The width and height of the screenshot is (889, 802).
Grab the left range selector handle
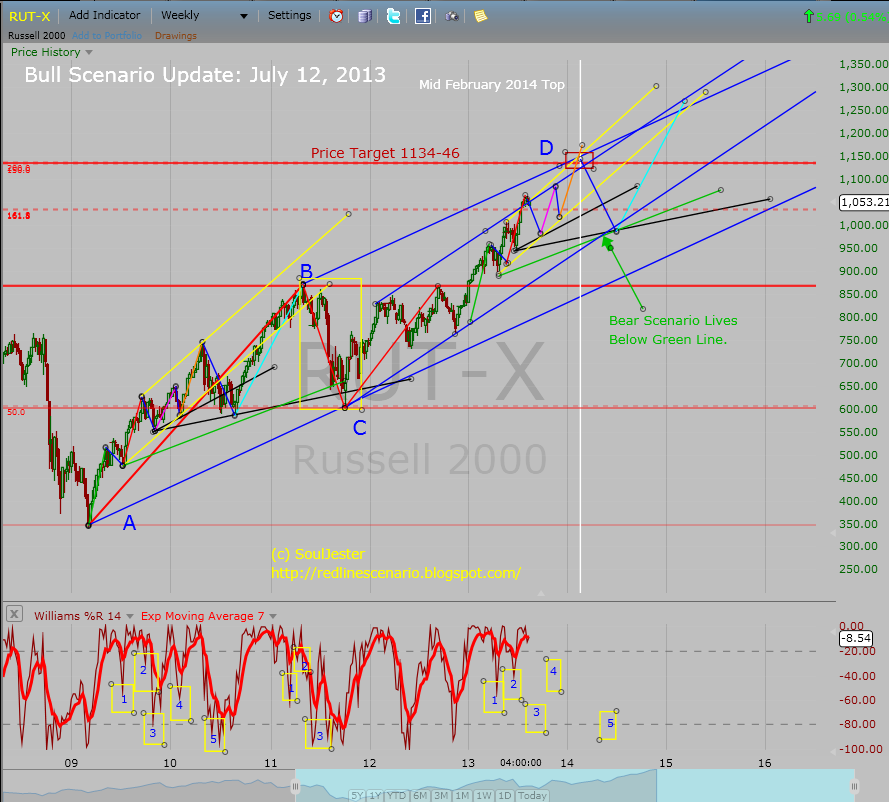(x=295, y=786)
